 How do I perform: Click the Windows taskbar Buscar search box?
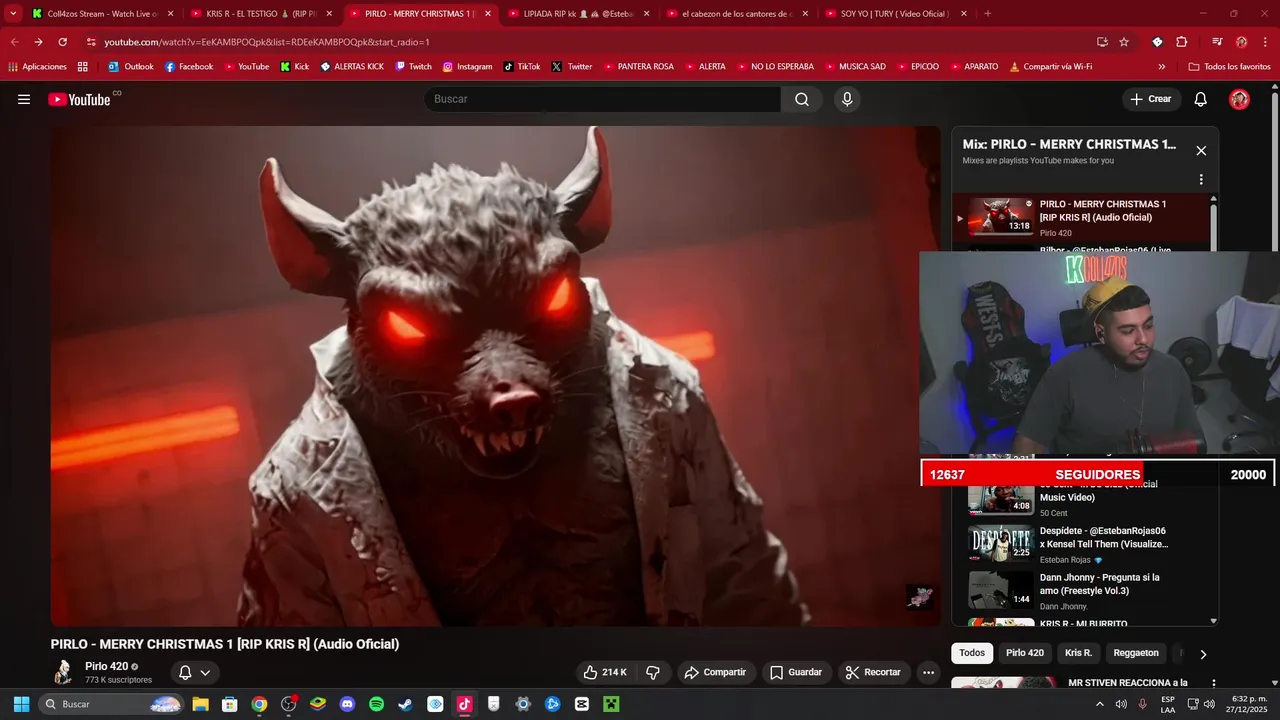point(111,704)
